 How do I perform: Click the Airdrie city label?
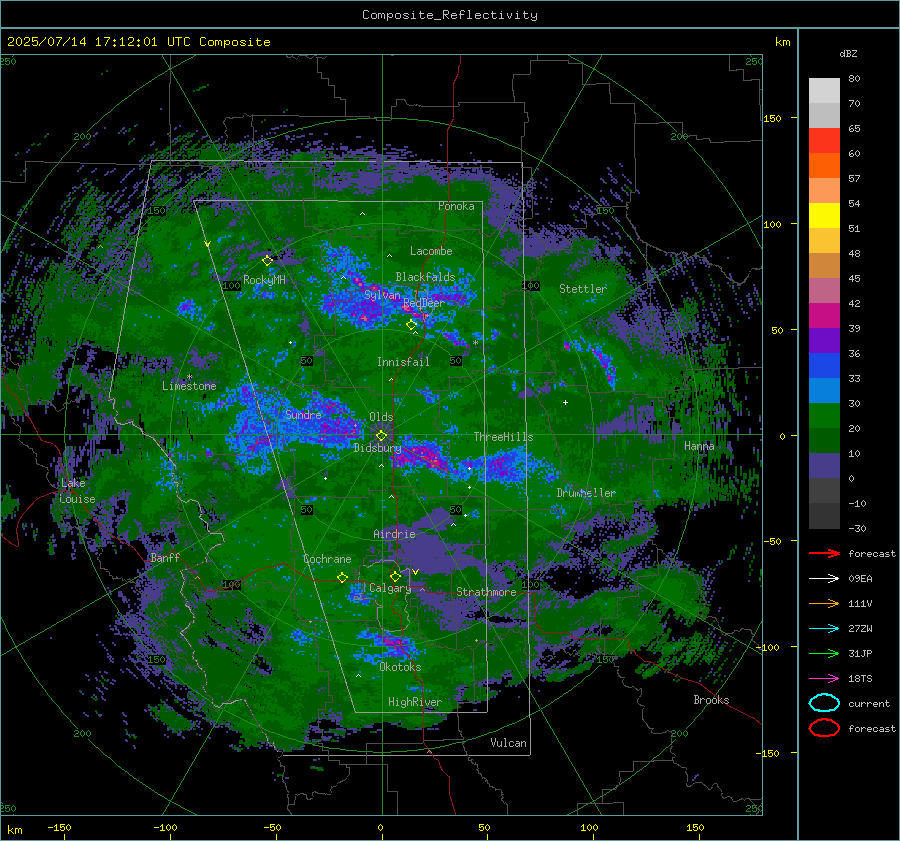394,534
